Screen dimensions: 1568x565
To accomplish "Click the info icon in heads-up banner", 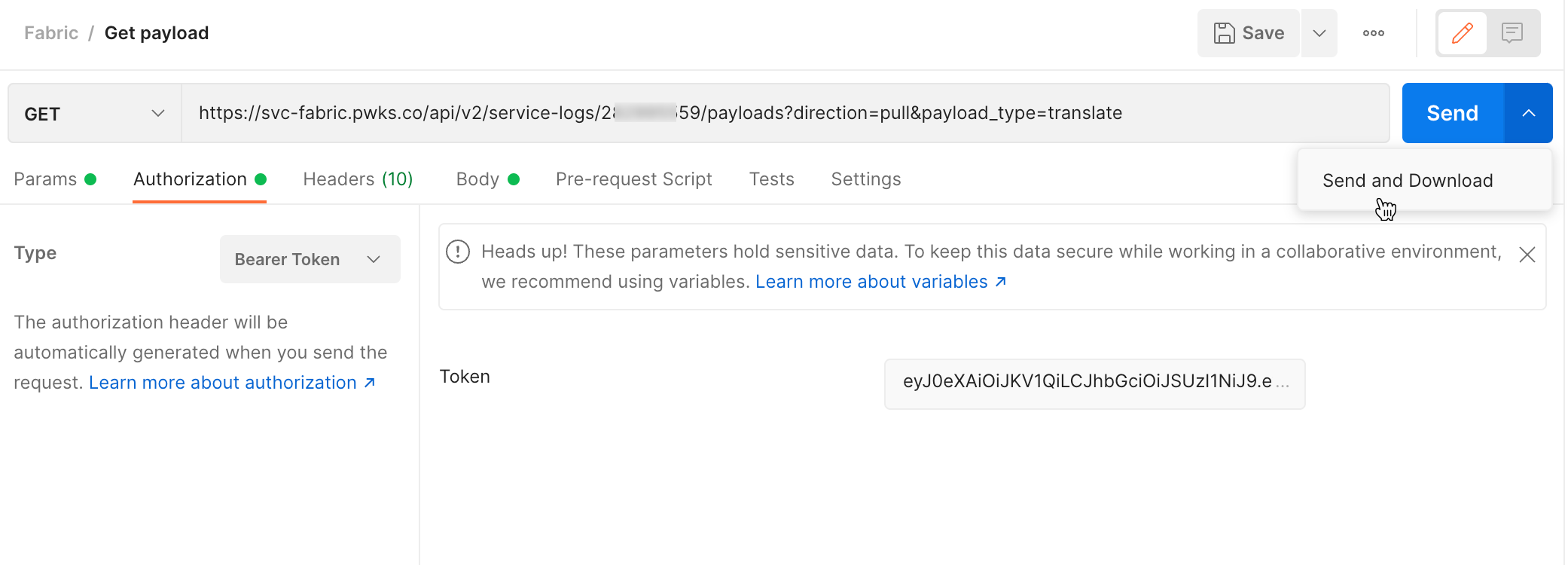I will [458, 252].
